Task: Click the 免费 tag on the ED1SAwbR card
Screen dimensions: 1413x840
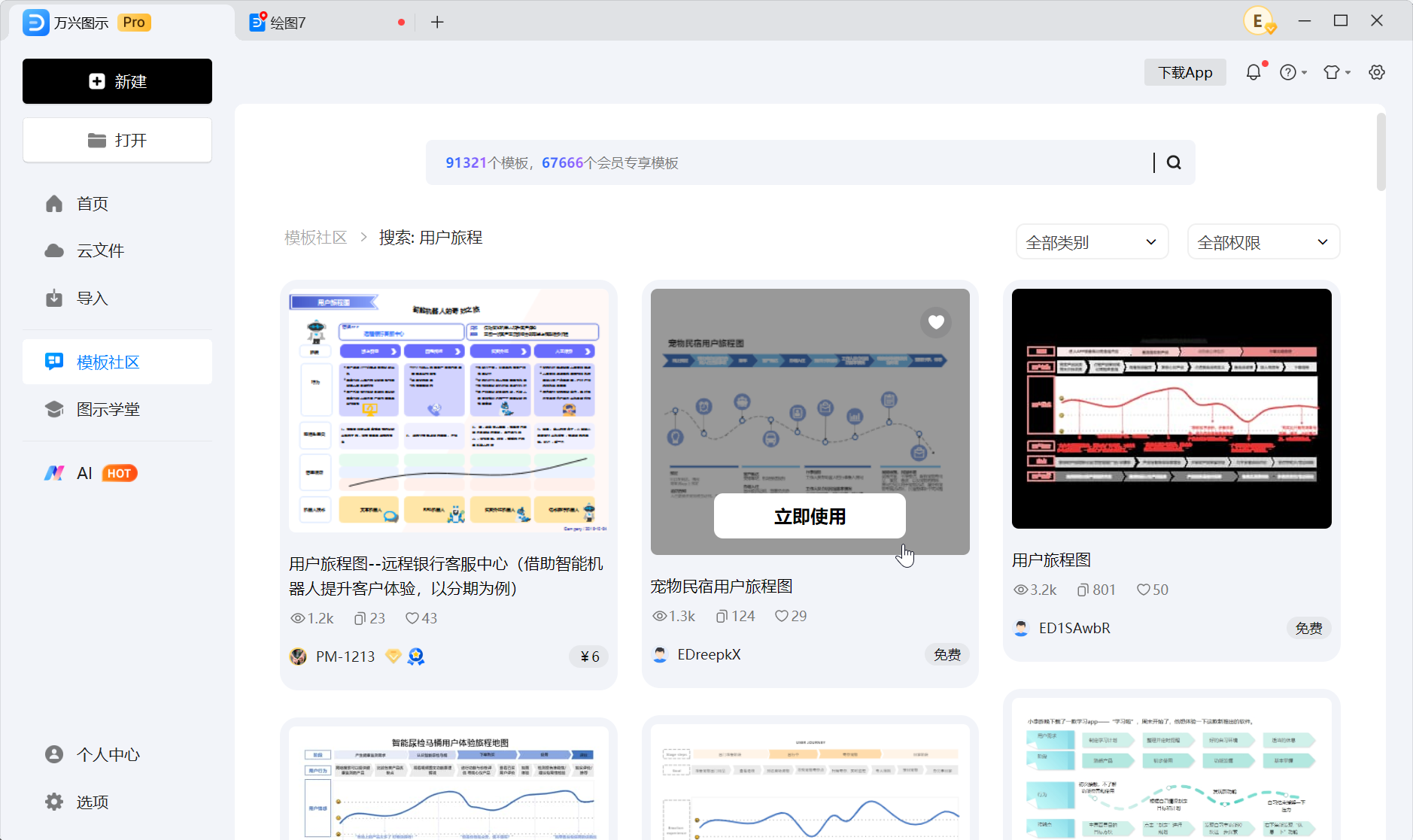Action: pos(1309,628)
